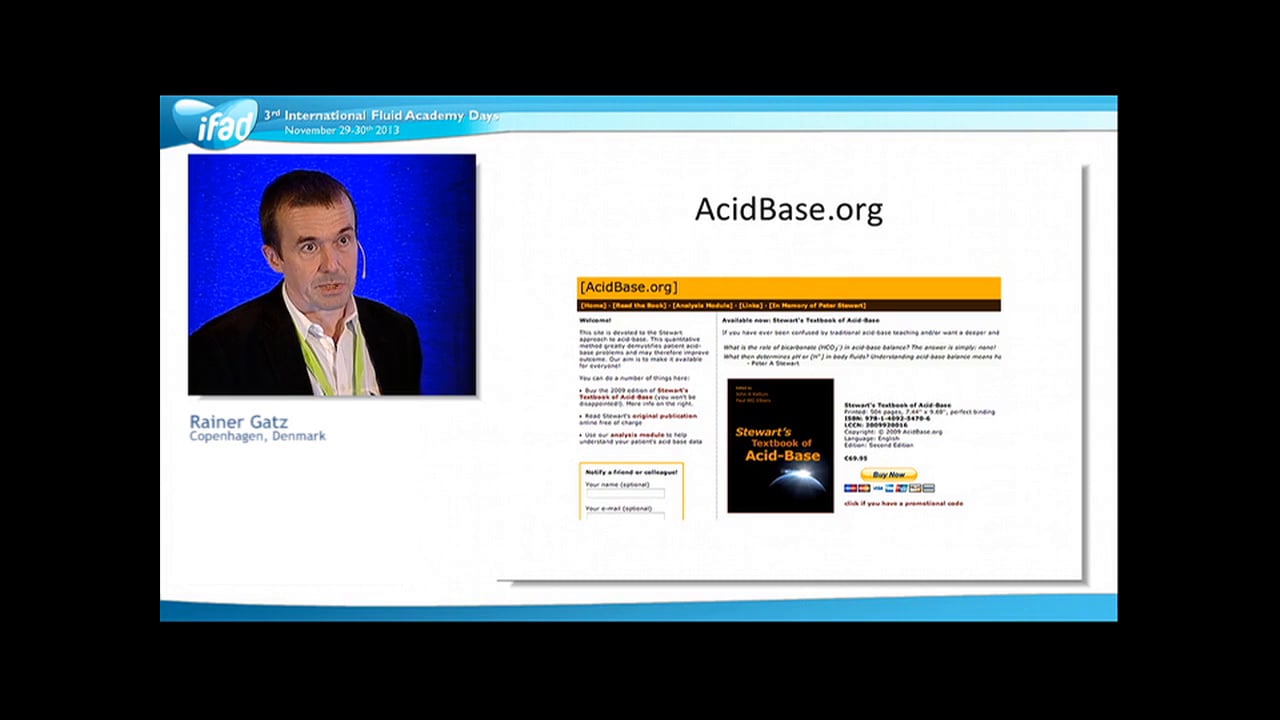Click the "Notify a friend or colleague!" heading
This screenshot has width=1280, height=720.
tap(631, 471)
